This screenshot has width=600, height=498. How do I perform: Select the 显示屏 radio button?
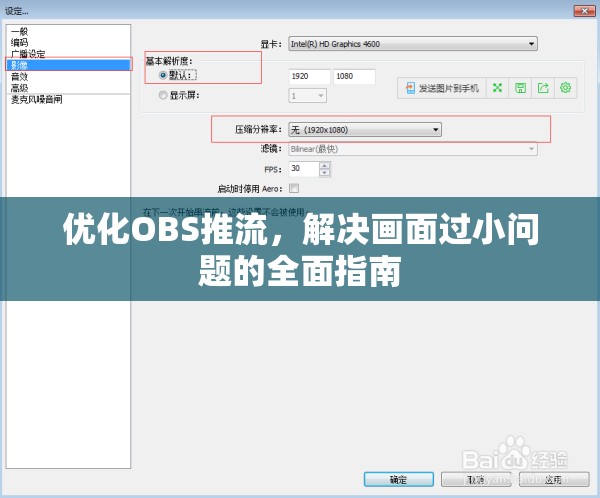click(x=163, y=95)
